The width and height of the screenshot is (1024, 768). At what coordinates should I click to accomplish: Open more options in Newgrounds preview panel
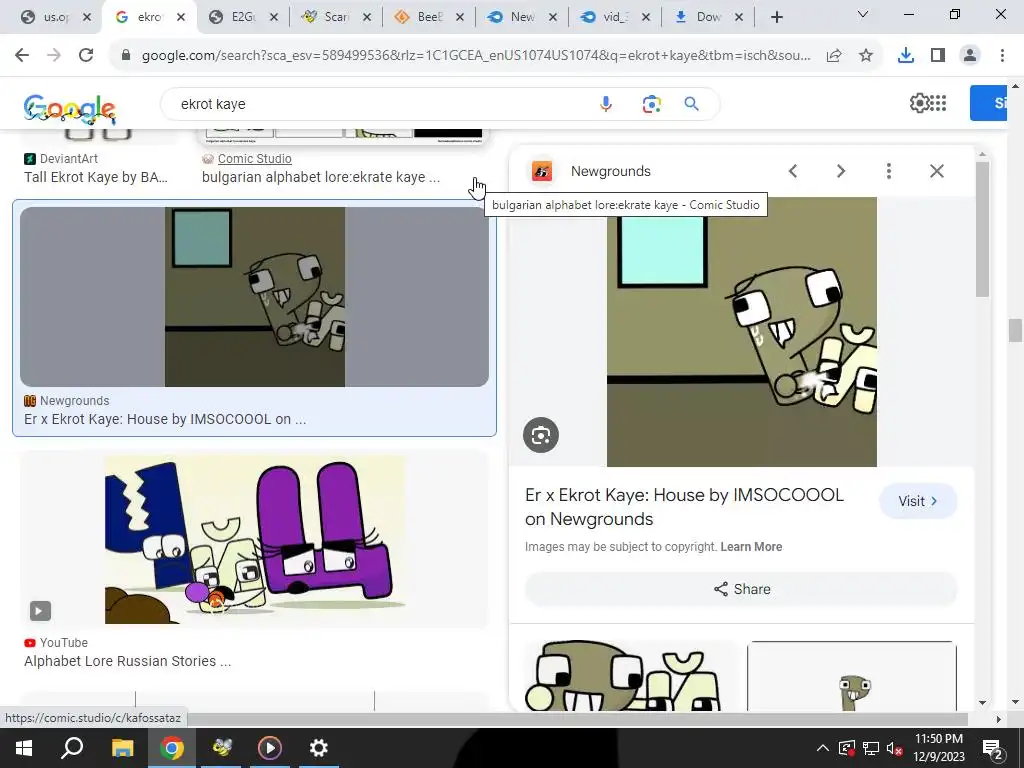point(889,171)
